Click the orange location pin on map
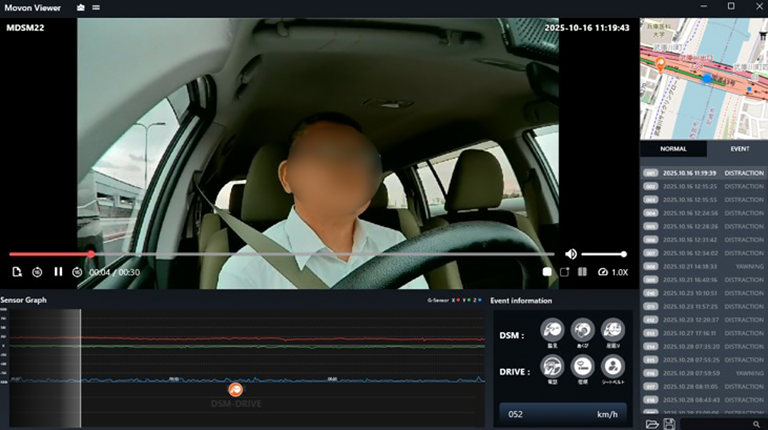 tap(660, 65)
